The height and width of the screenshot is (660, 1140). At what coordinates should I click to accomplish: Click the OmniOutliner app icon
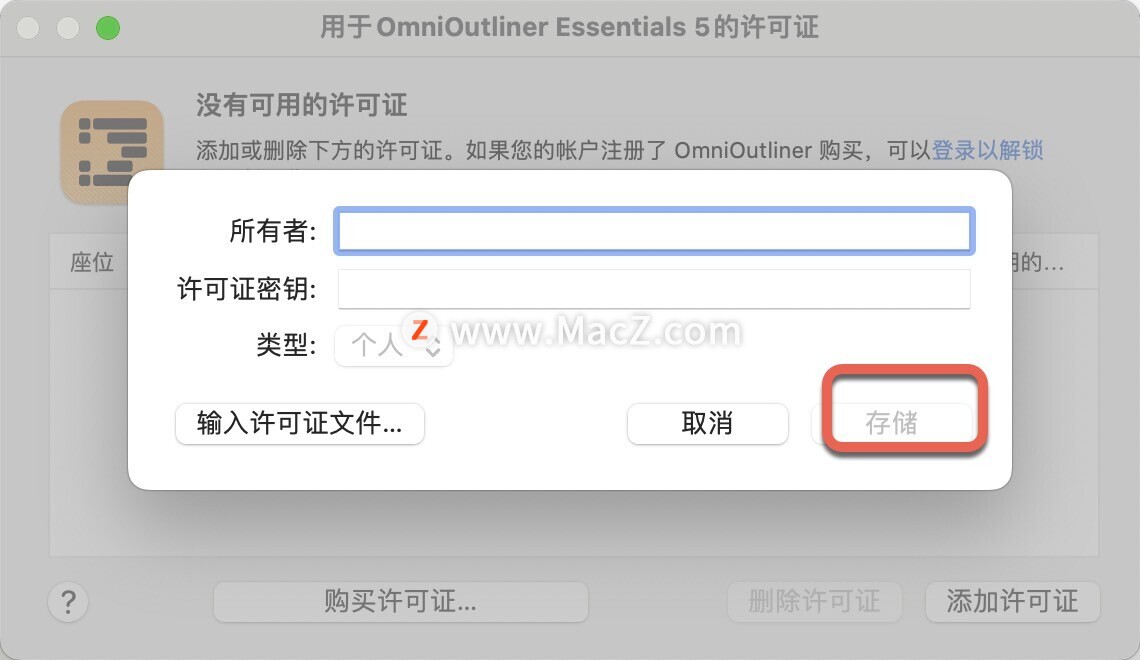112,152
